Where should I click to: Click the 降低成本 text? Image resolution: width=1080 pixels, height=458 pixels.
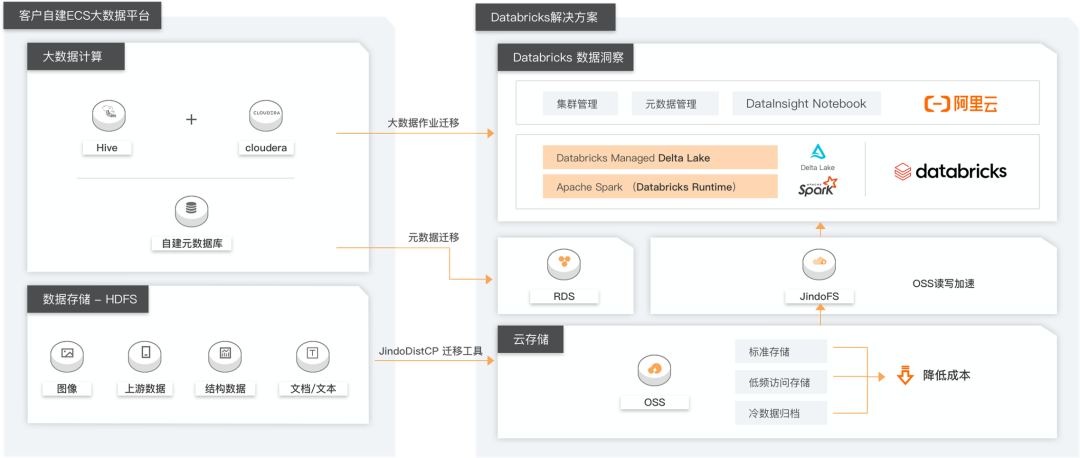[x=947, y=375]
